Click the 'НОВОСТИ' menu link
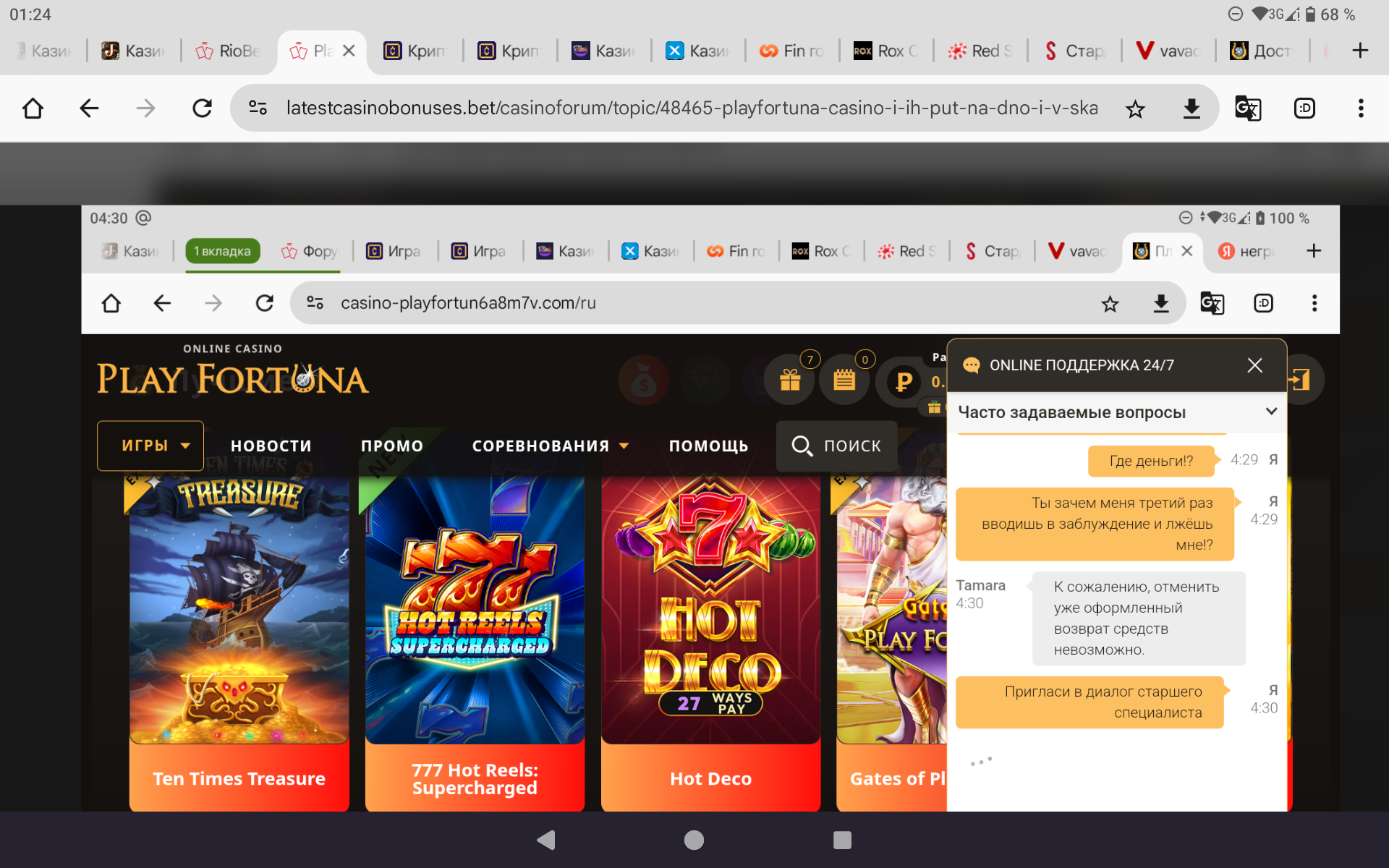This screenshot has width=1389, height=868. point(271,446)
